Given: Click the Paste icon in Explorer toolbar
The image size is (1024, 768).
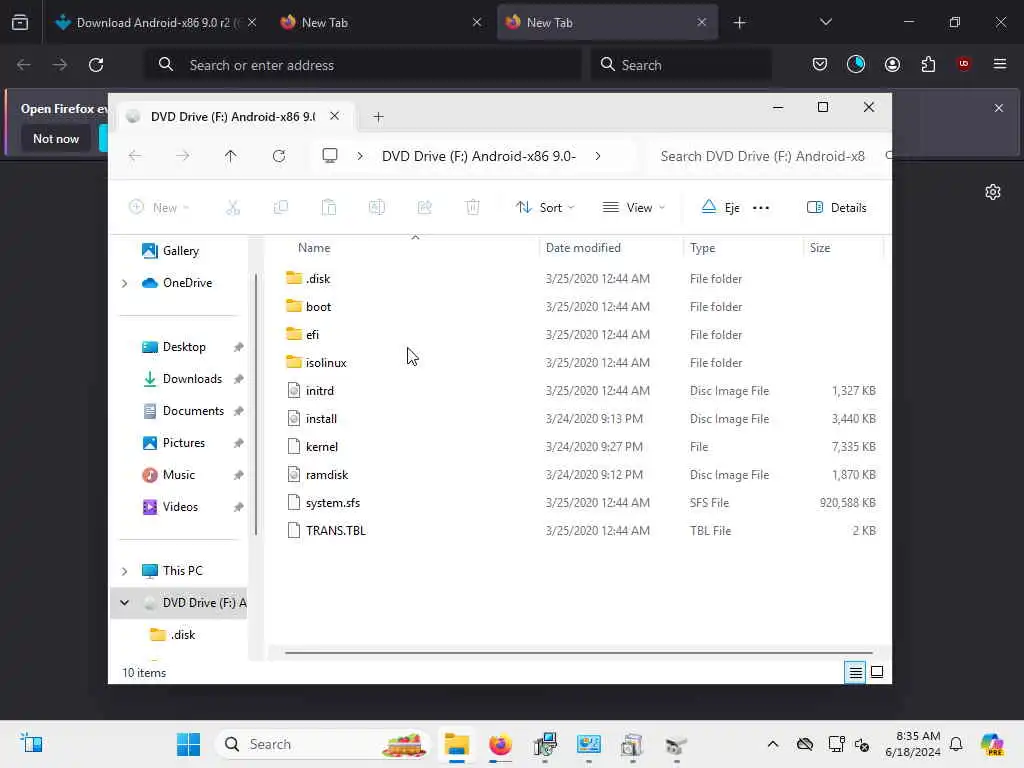Looking at the screenshot, I should [328, 208].
